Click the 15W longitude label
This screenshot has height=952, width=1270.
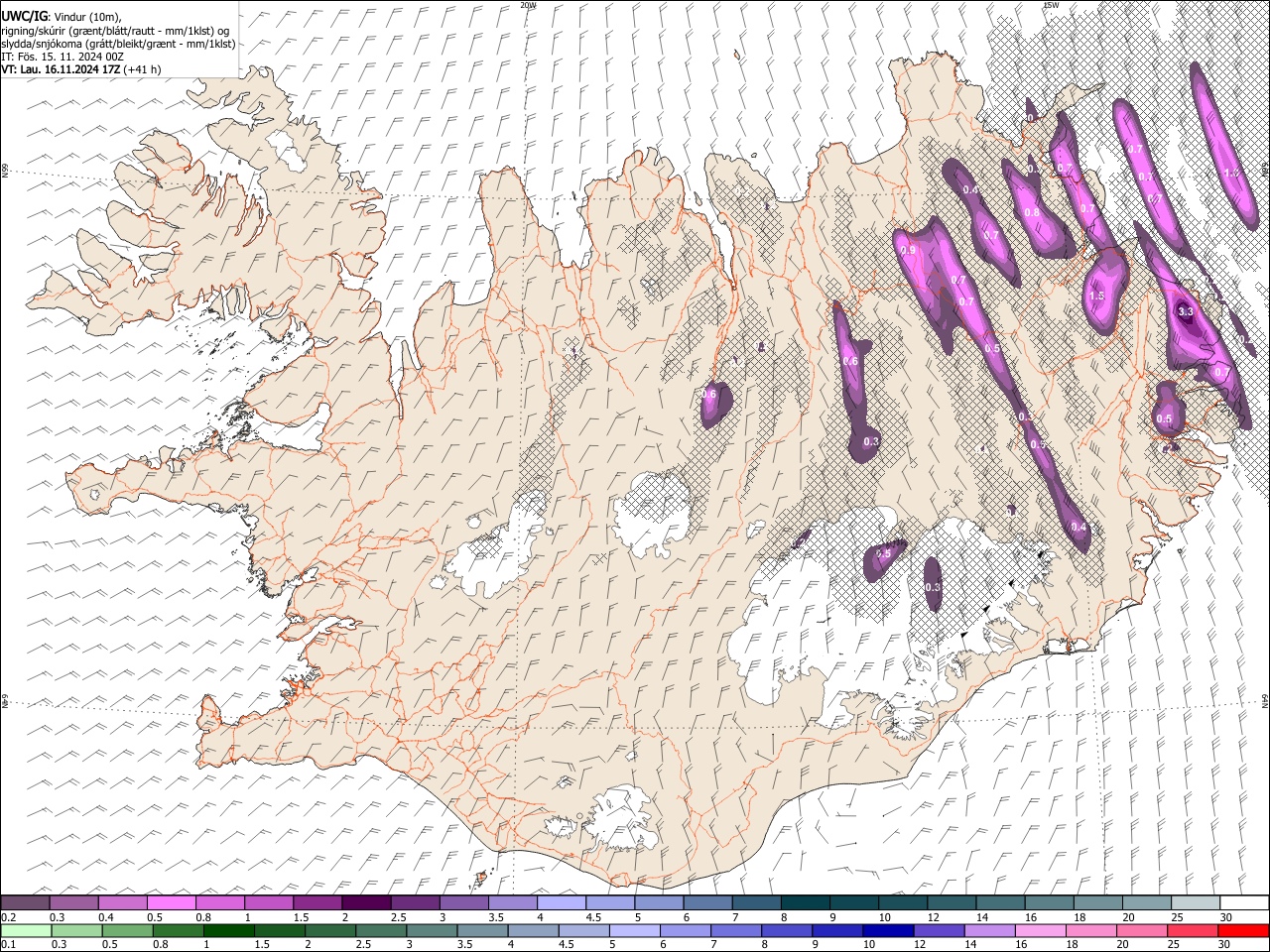pyautogui.click(x=1050, y=5)
